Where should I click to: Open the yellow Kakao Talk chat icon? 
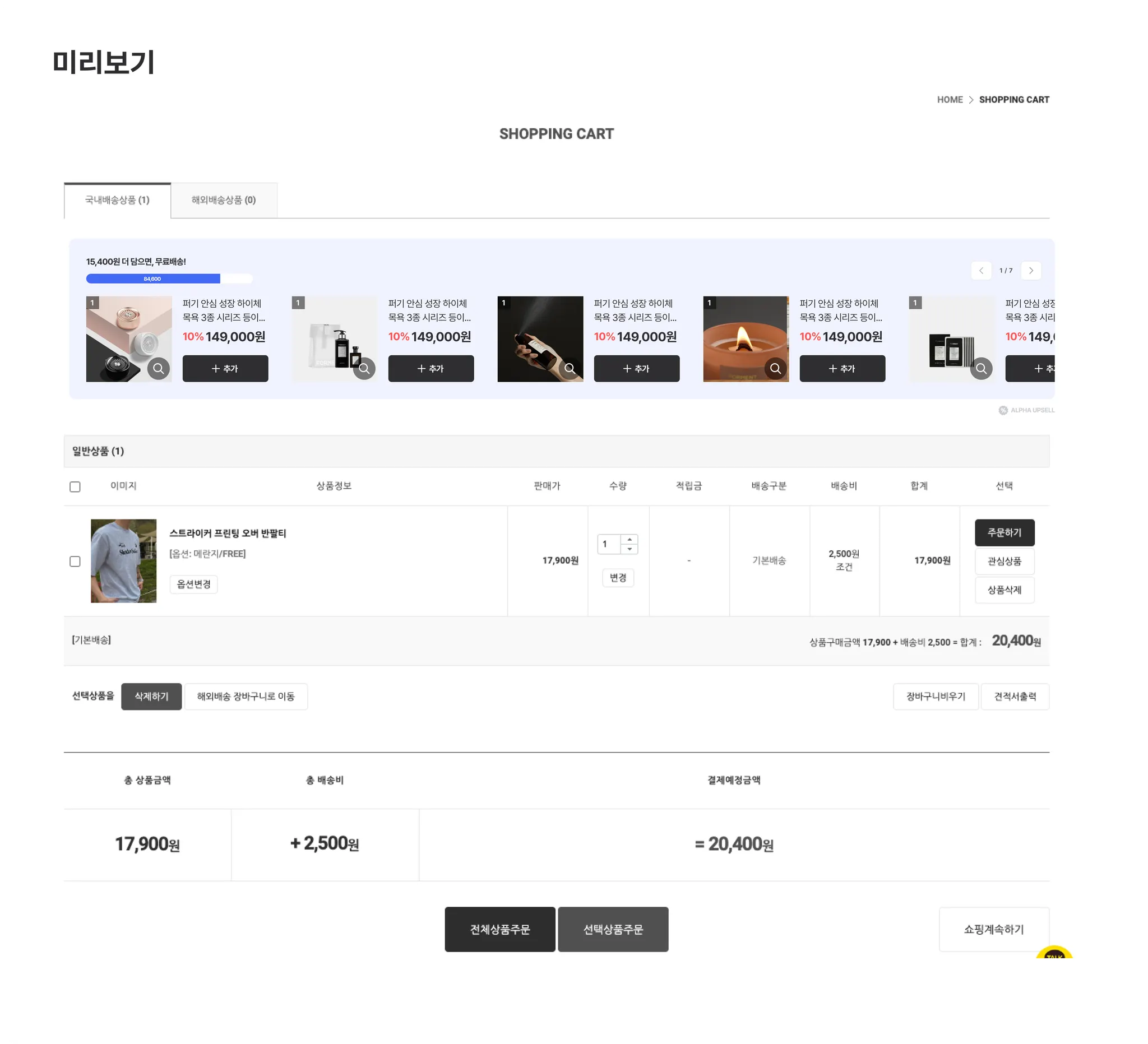pyautogui.click(x=1053, y=953)
